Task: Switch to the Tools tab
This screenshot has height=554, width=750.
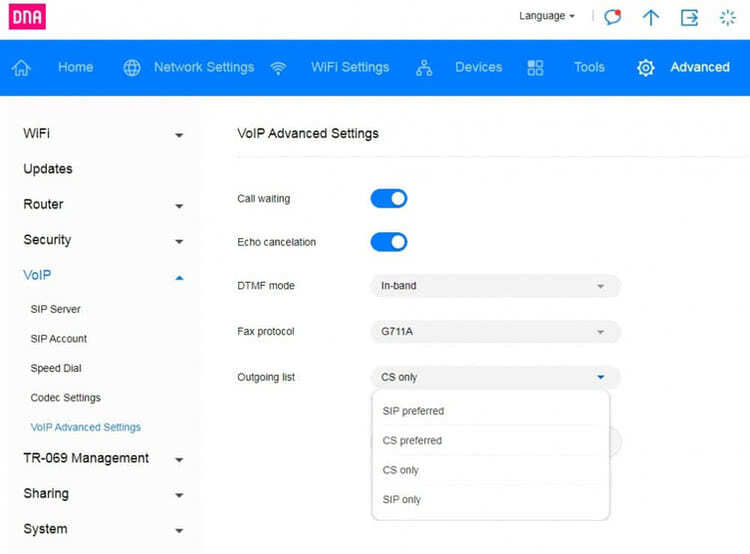Action: click(589, 67)
